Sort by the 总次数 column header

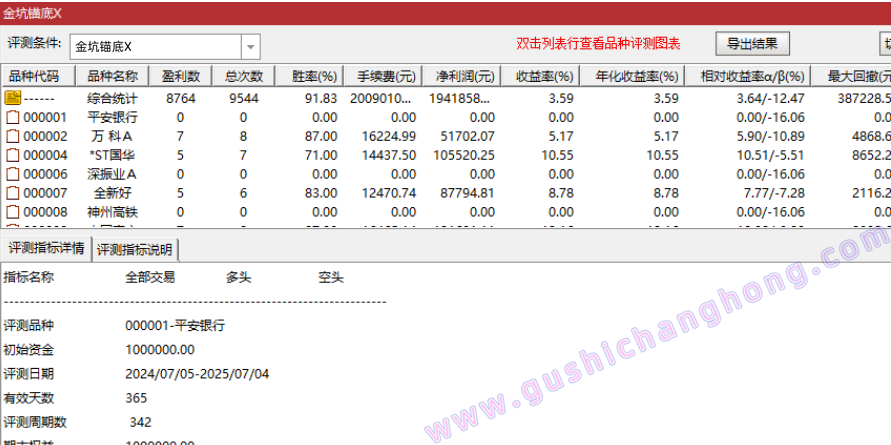tap(244, 76)
